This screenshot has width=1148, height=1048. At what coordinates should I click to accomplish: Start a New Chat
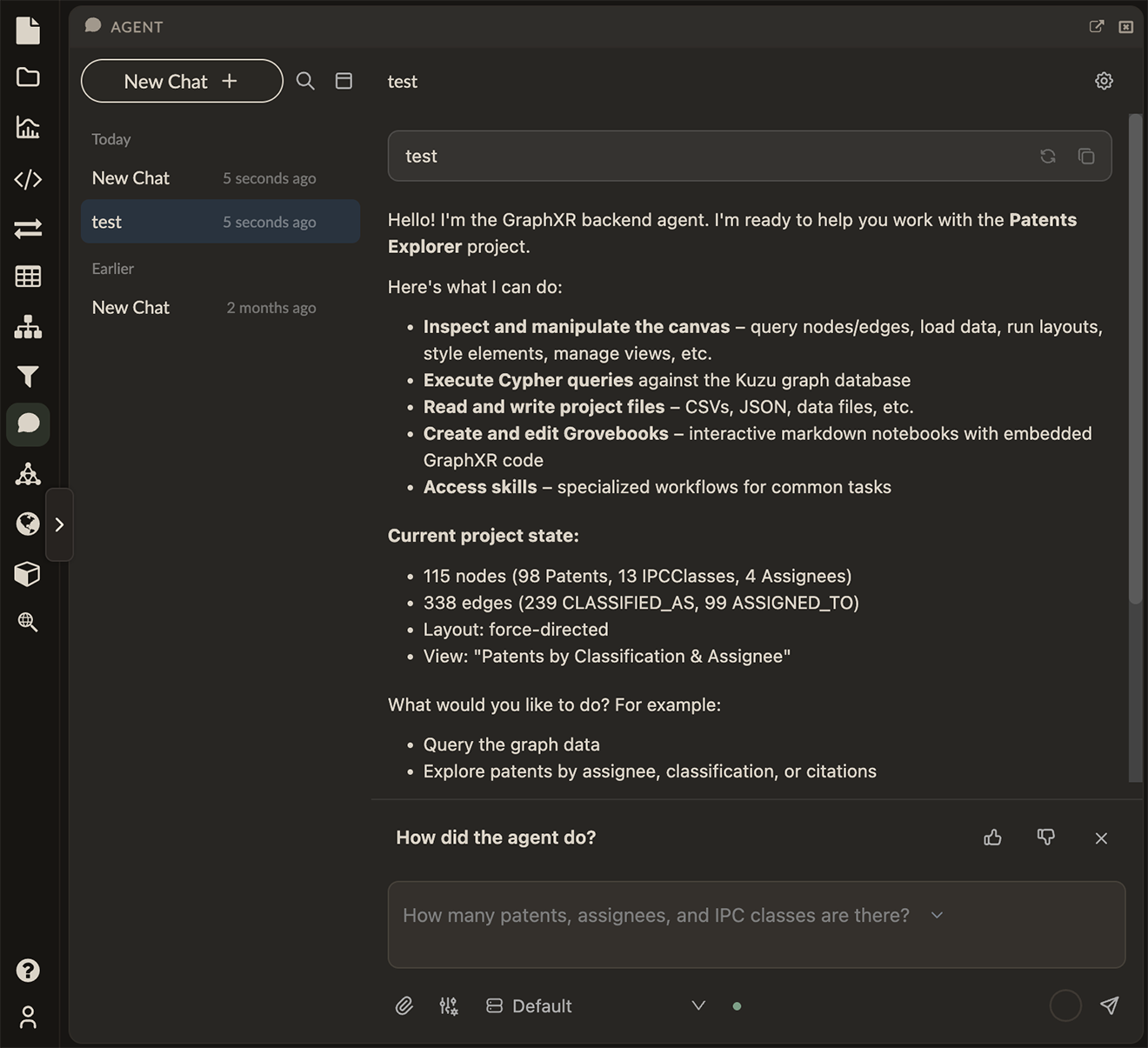tap(182, 81)
